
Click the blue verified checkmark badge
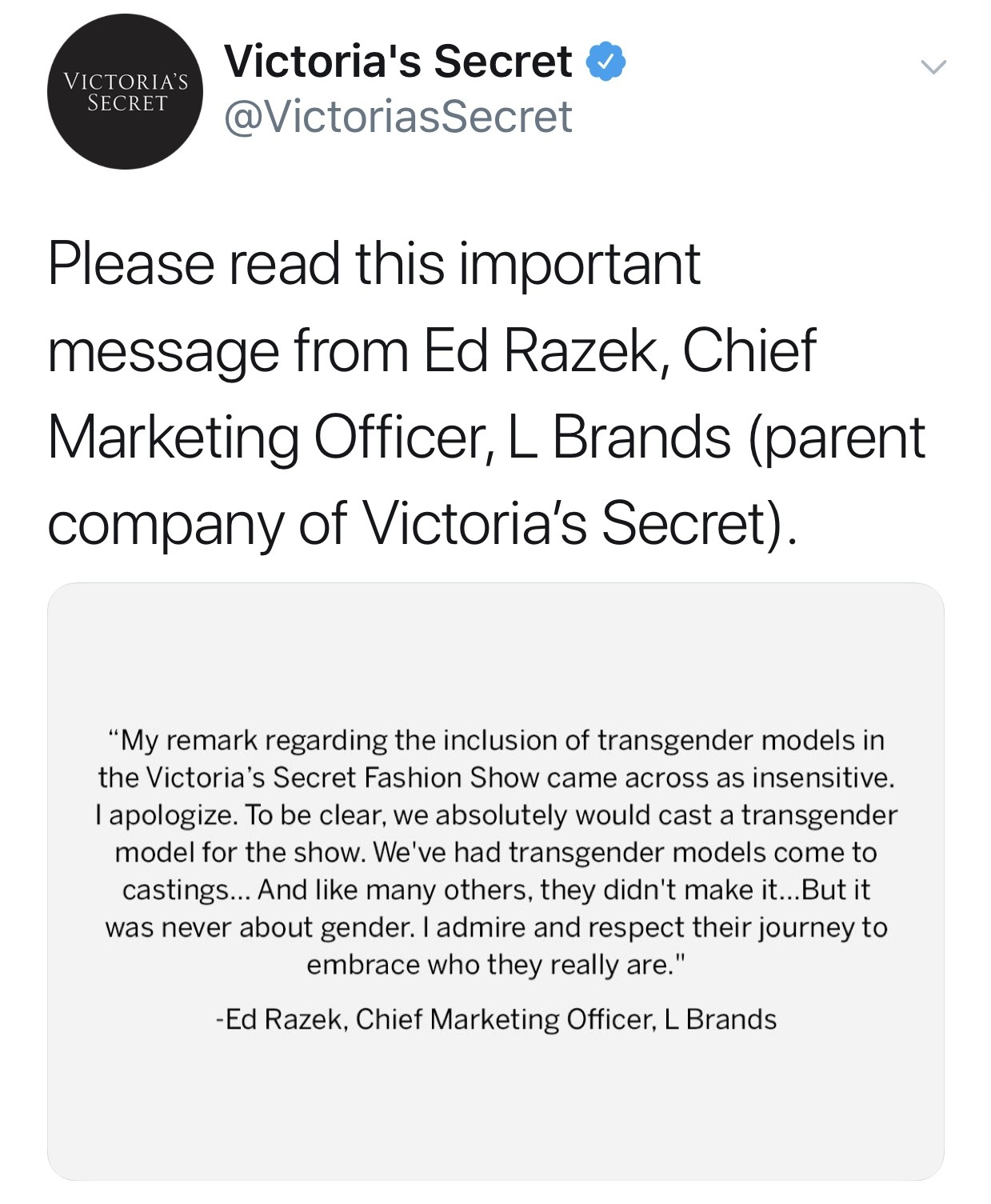(606, 62)
